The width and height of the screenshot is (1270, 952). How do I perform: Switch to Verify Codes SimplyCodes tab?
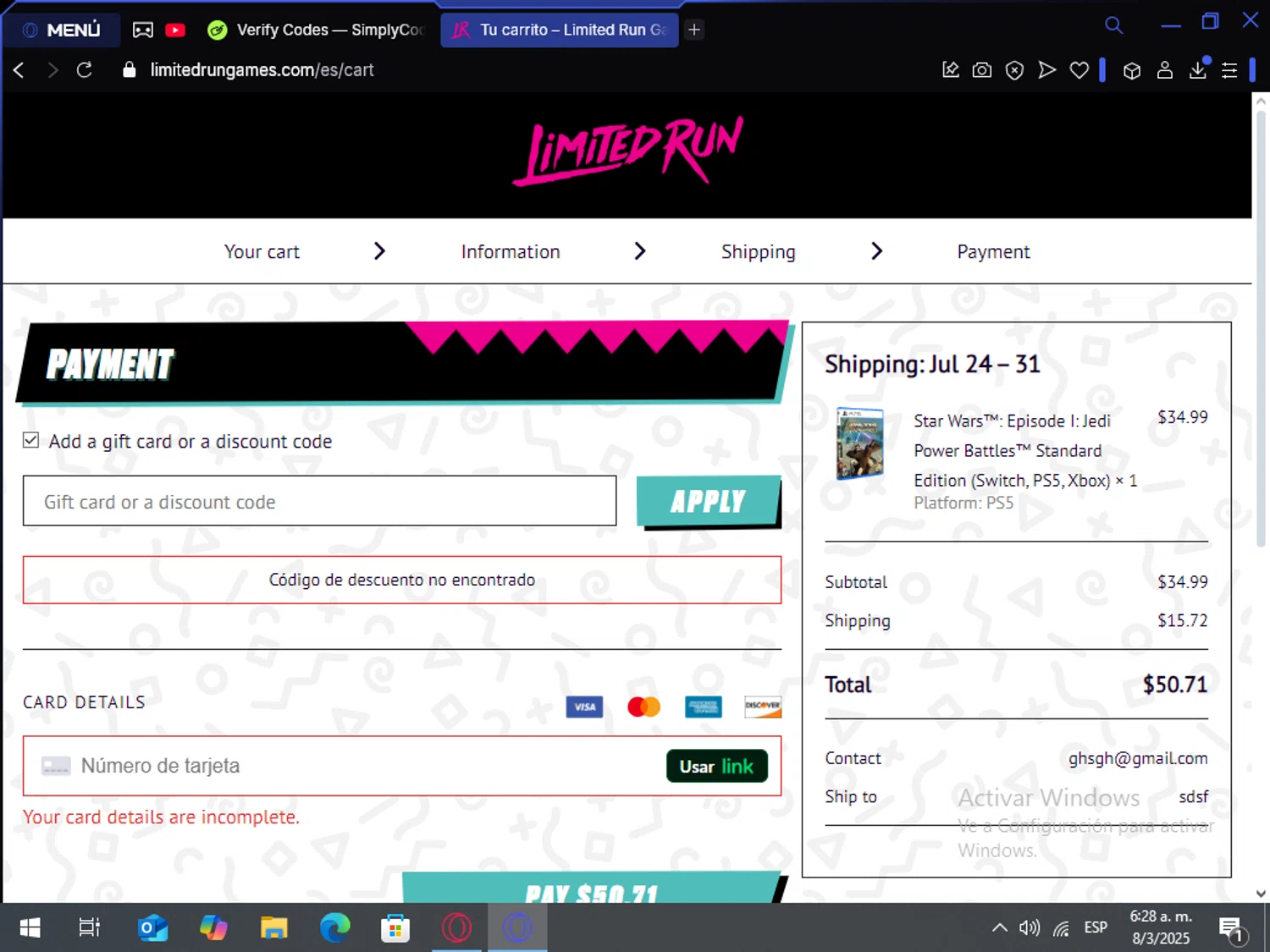click(x=316, y=30)
